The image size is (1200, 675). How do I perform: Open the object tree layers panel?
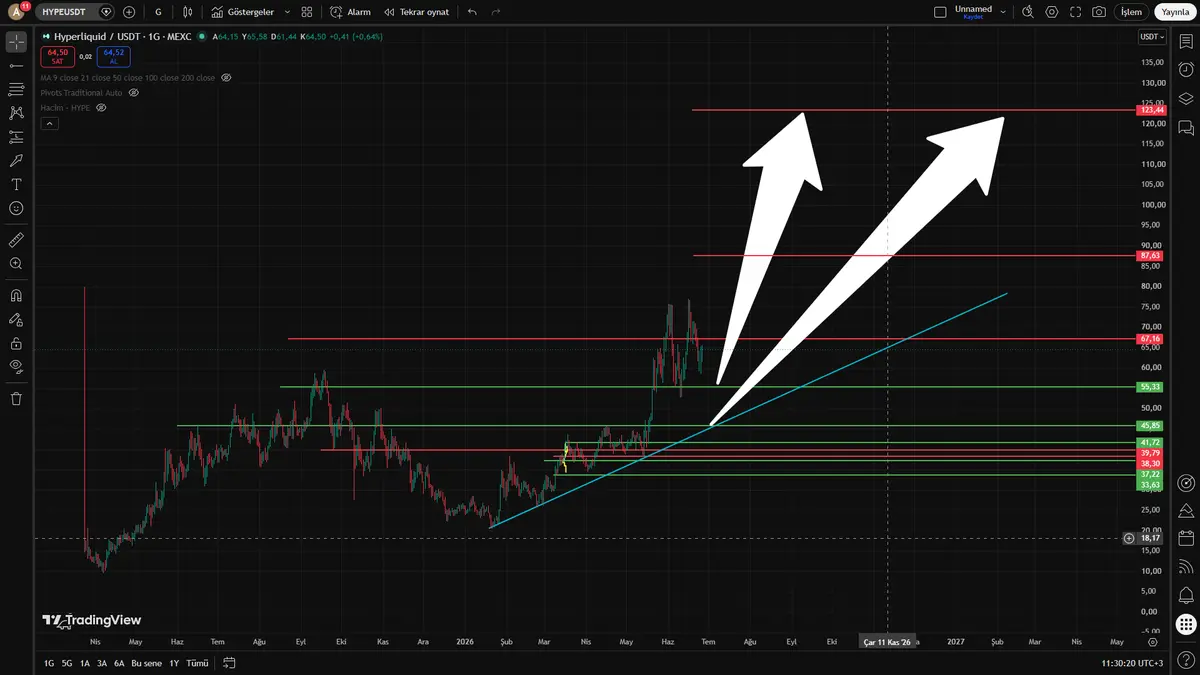1186,99
